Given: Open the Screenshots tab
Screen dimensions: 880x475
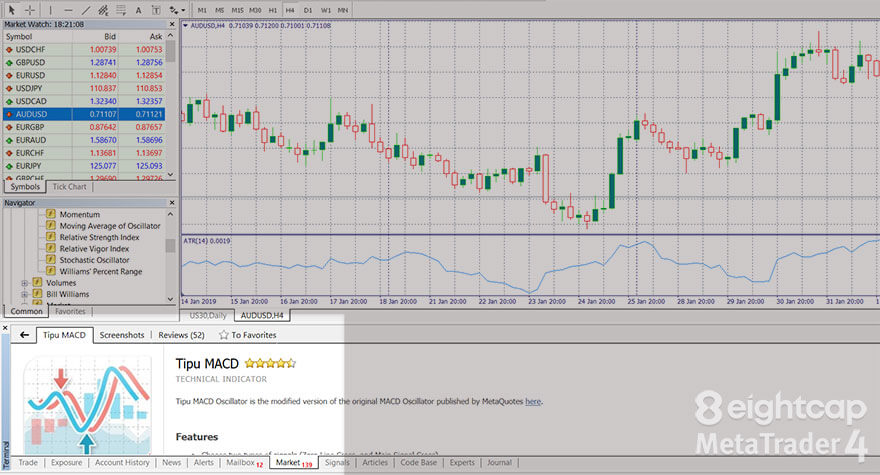Looking at the screenshot, I should pyautogui.click(x=122, y=335).
